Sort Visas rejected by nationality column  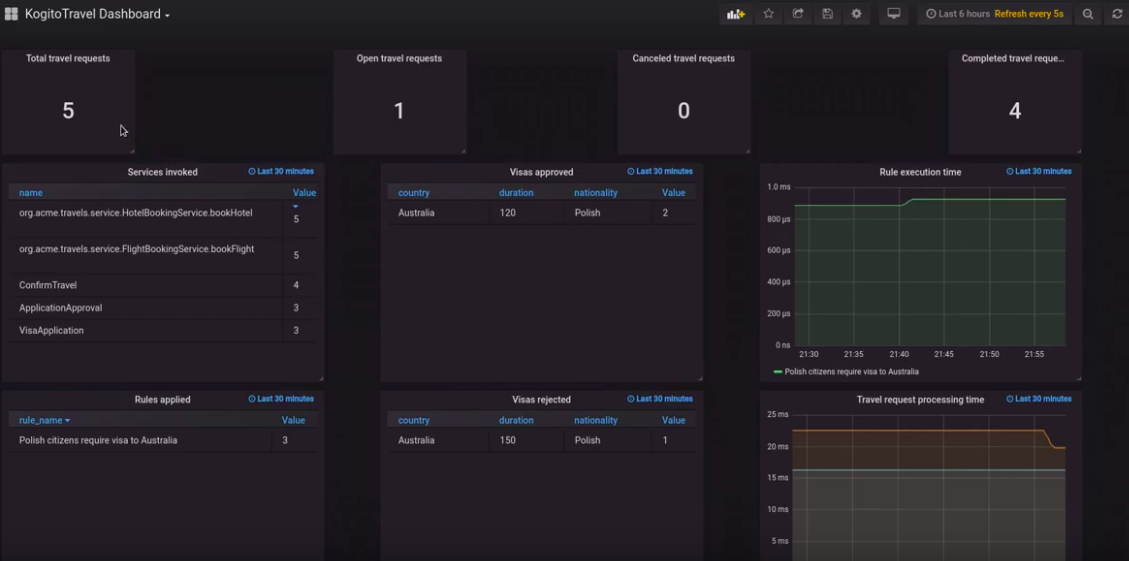pyautogui.click(x=595, y=421)
